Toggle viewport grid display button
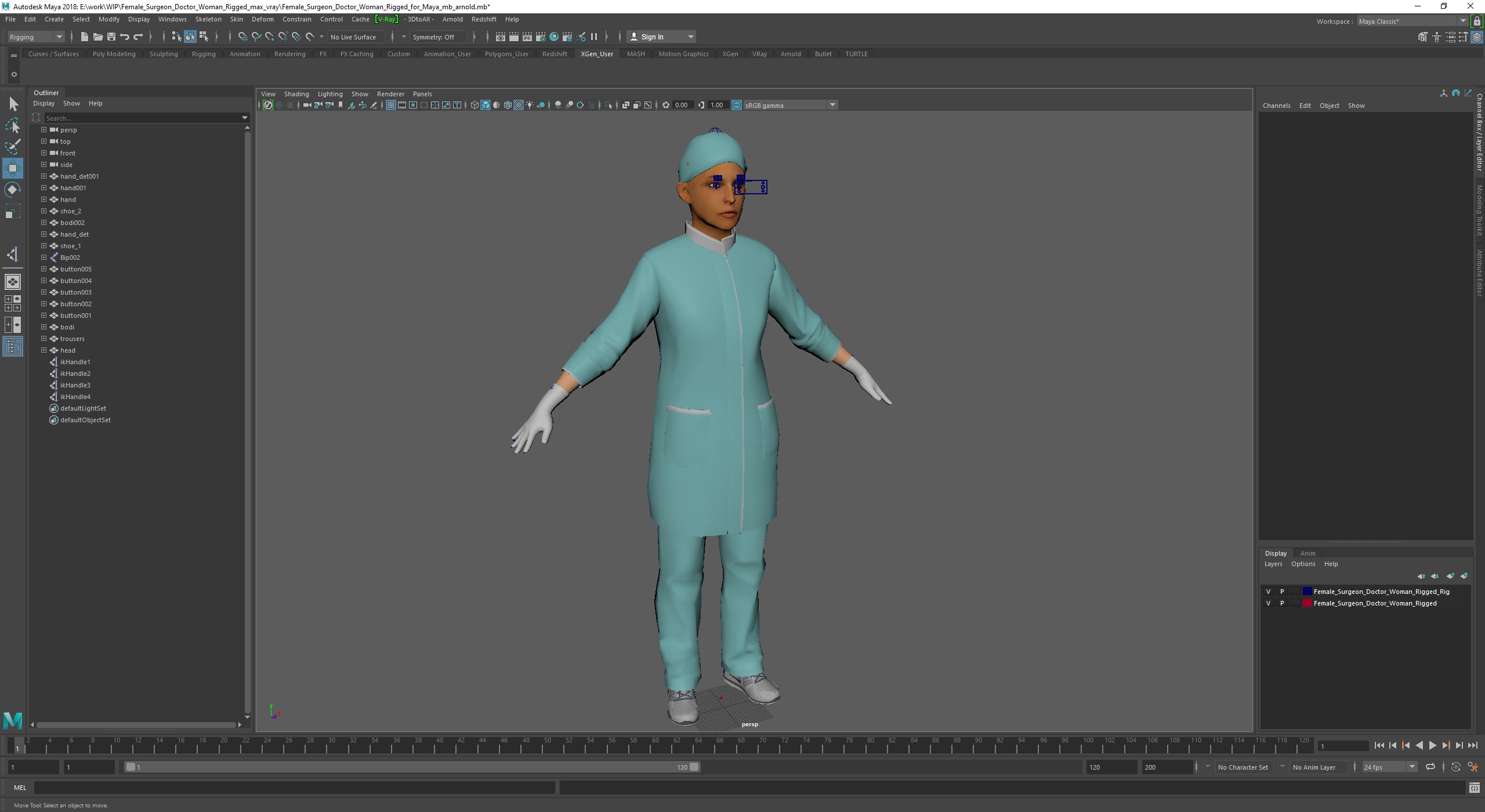The width and height of the screenshot is (1485, 812). [x=391, y=105]
